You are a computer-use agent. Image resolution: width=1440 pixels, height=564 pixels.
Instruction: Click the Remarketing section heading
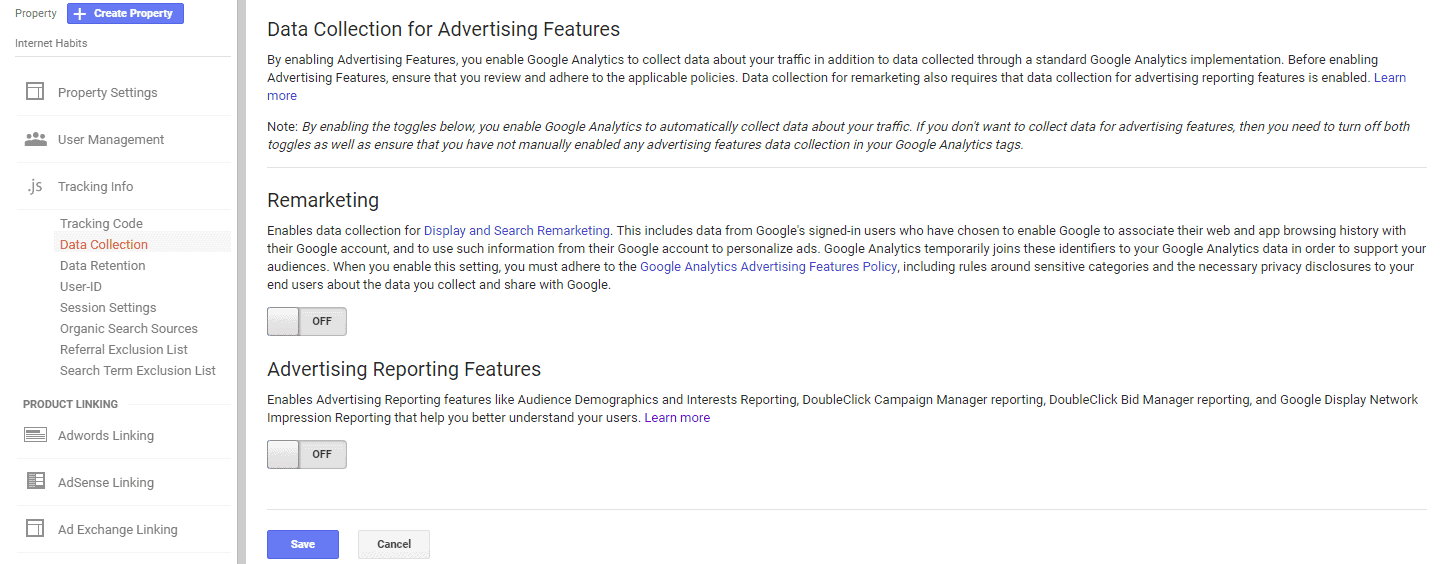[x=323, y=200]
